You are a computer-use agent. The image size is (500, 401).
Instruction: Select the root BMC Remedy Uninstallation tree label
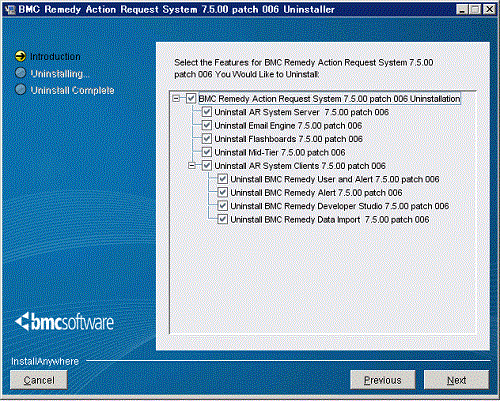point(329,99)
